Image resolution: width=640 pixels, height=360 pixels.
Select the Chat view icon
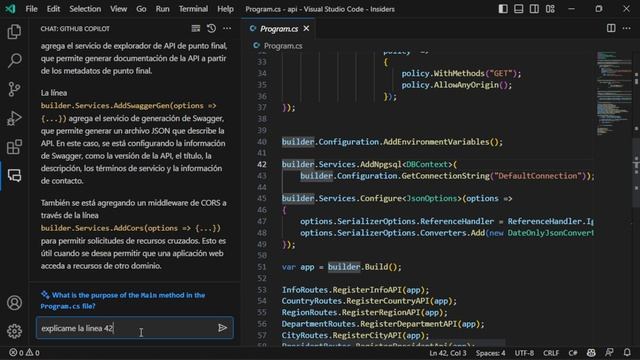(14, 176)
